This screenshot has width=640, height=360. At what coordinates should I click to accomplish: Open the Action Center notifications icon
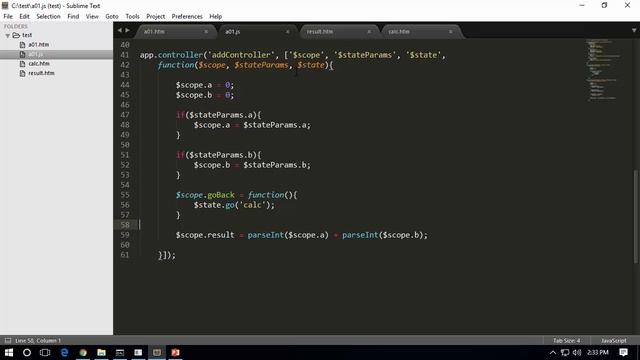click(x=624, y=352)
